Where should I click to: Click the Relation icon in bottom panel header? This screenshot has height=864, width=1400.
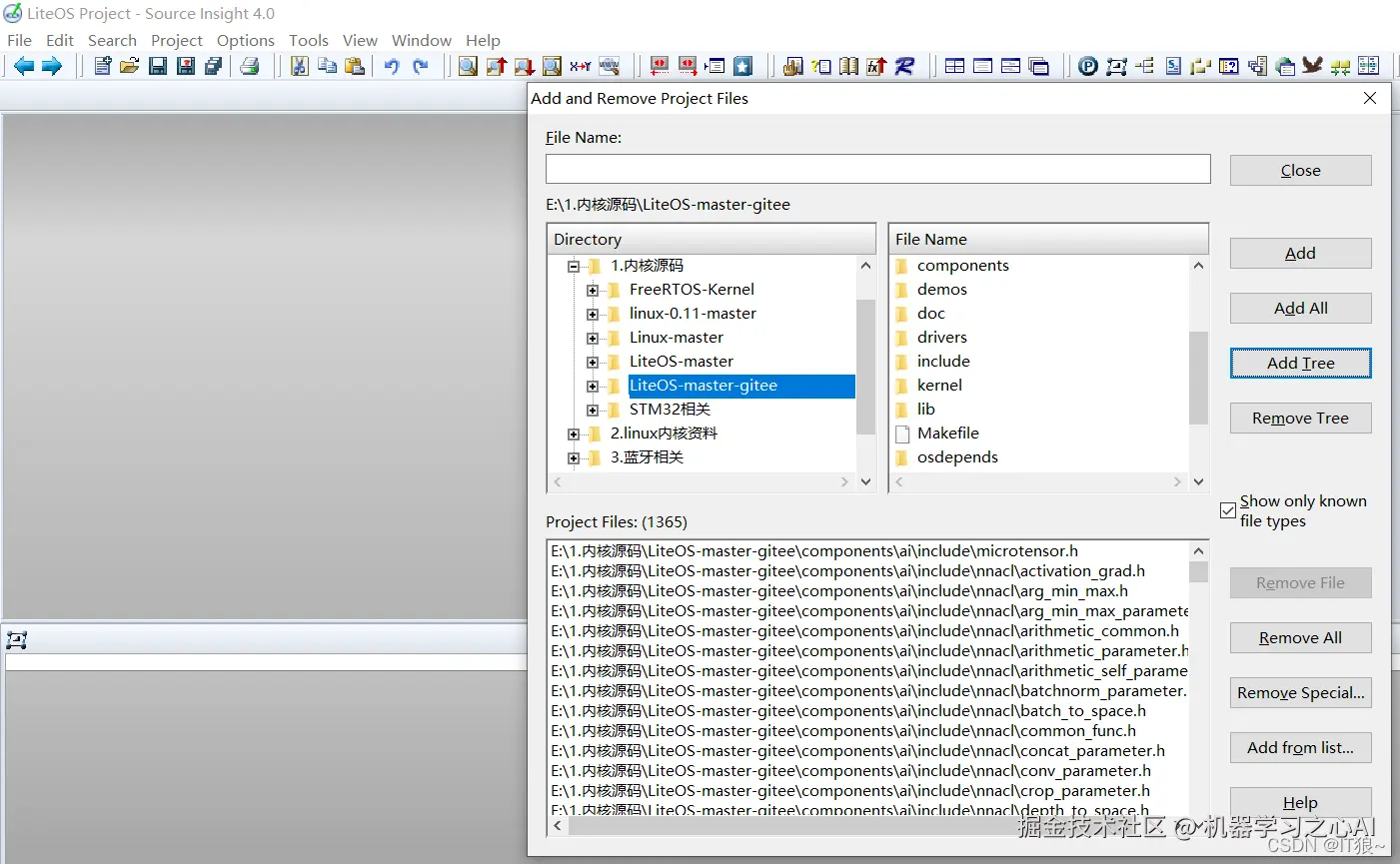click(x=16, y=640)
